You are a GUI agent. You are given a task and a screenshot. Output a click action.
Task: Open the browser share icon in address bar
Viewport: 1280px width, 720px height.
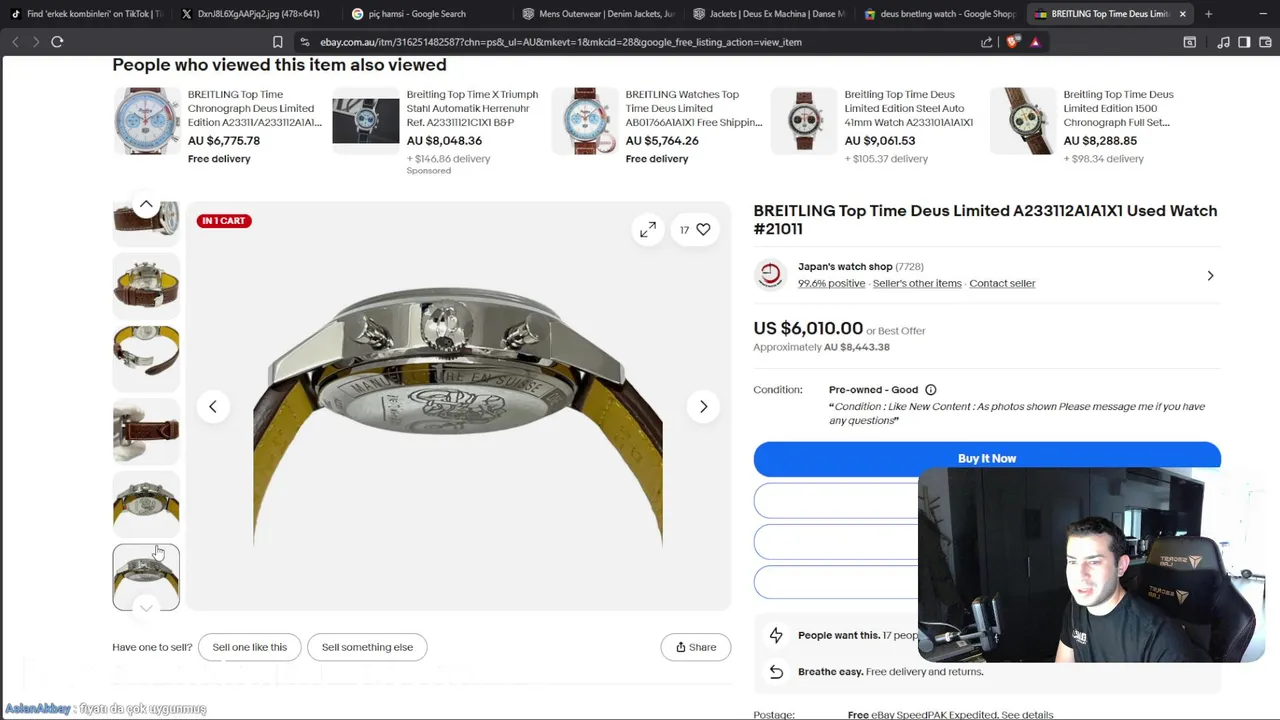point(987,42)
